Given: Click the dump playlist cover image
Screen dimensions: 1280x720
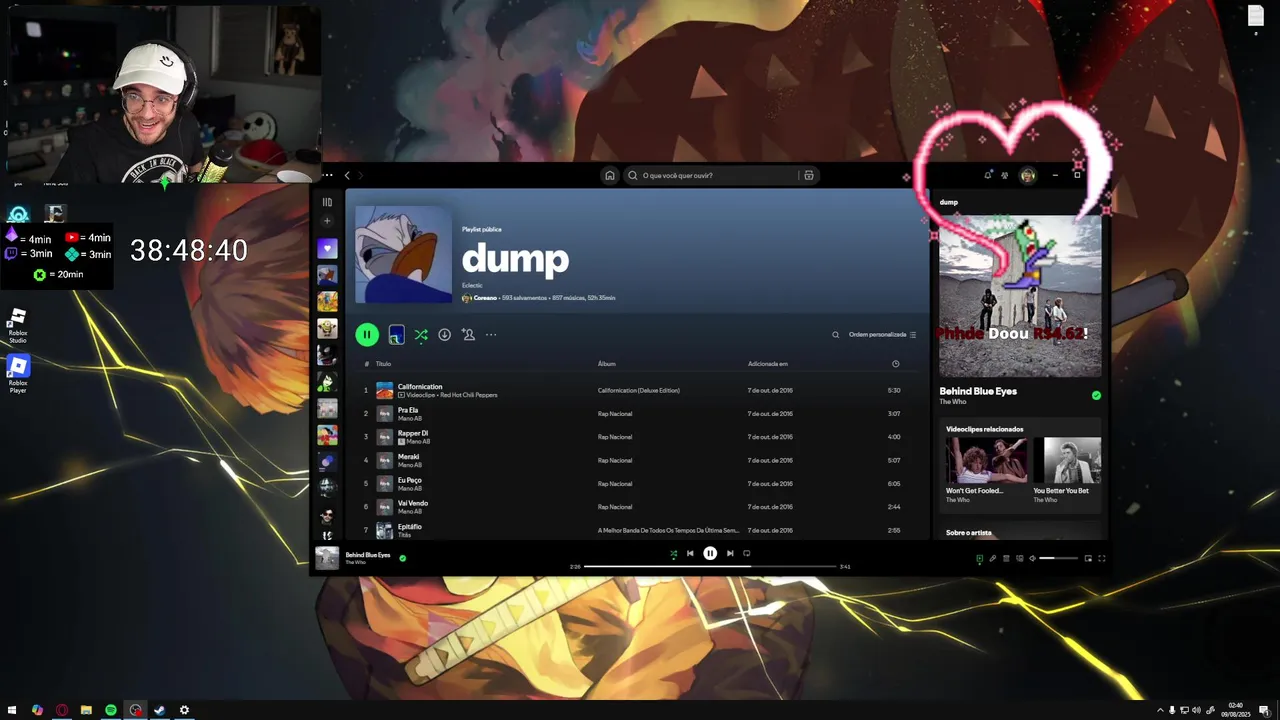Looking at the screenshot, I should (403, 254).
